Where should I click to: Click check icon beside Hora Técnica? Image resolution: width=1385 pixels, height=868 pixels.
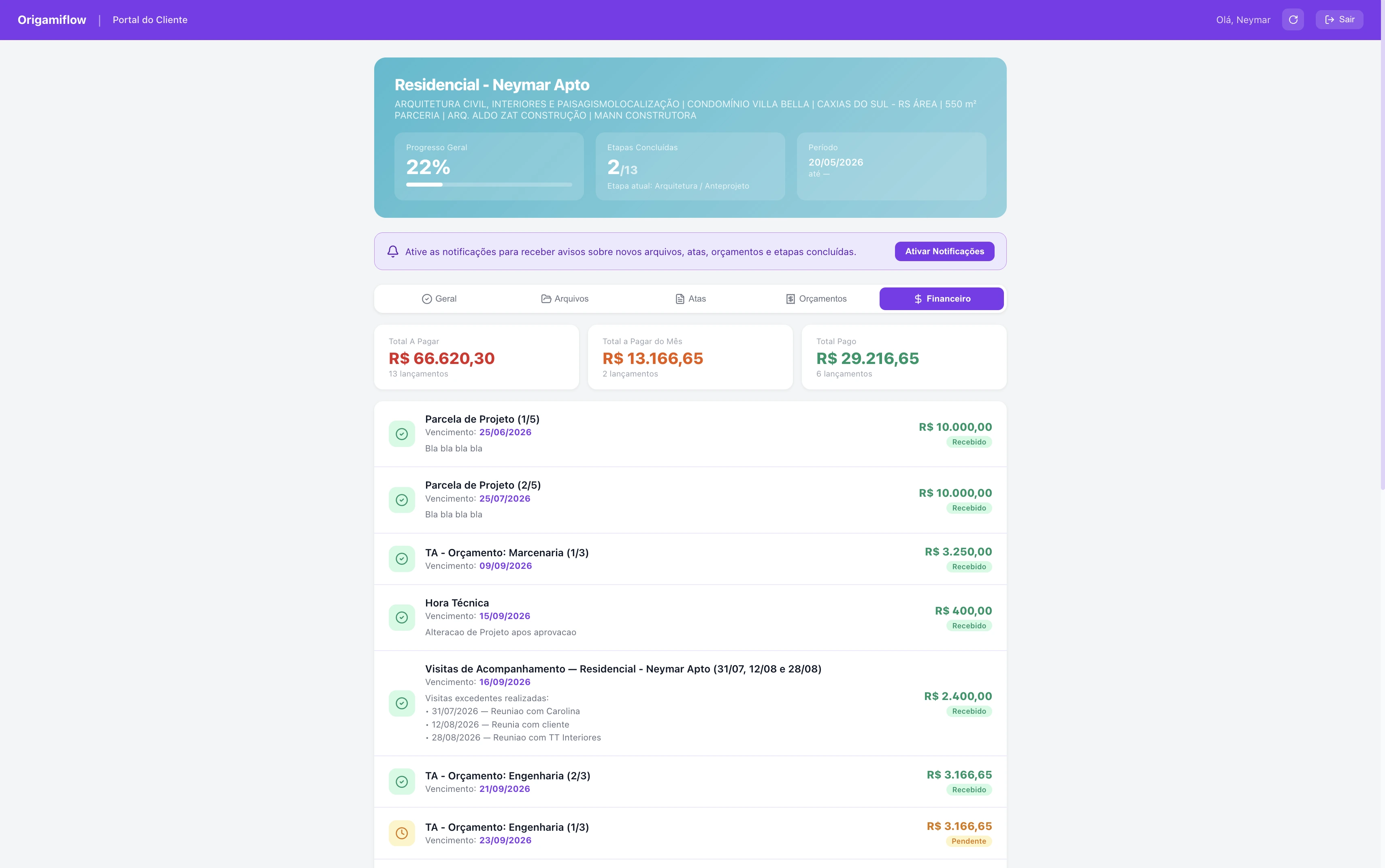pyautogui.click(x=402, y=618)
